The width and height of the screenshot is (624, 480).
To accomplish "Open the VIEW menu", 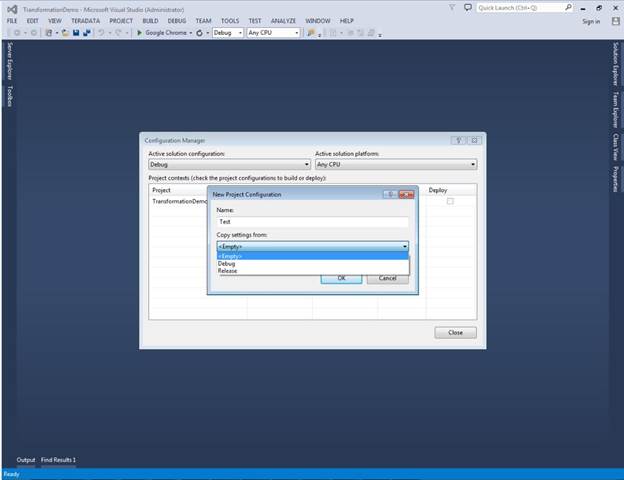I will [55, 21].
